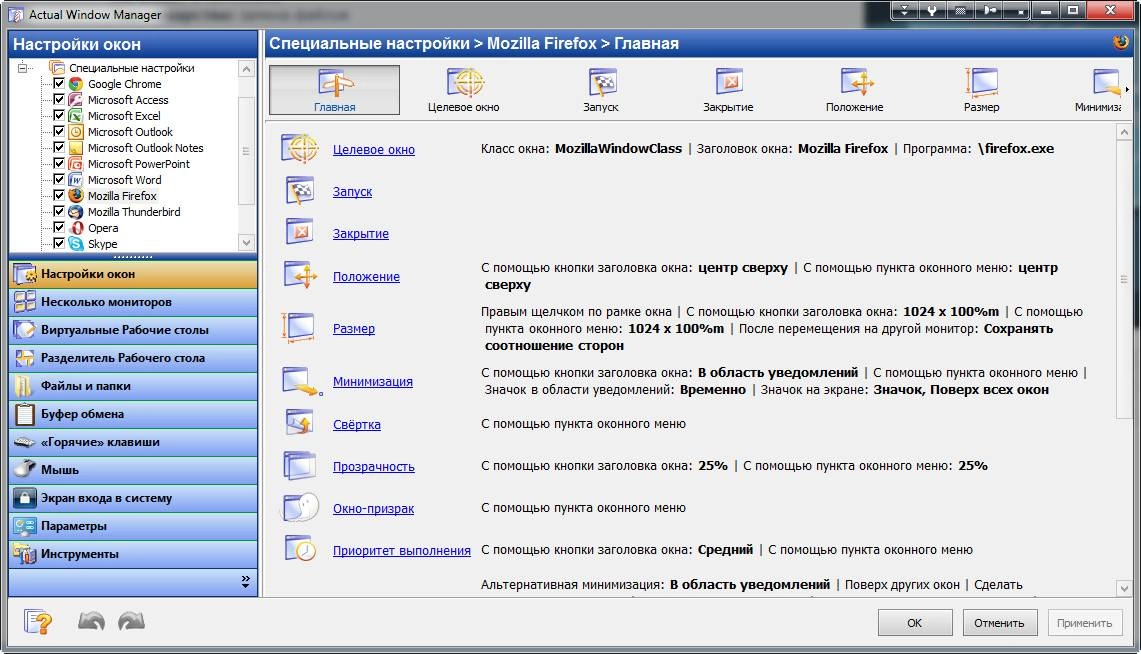Select the Главная toolbar tab
Image resolution: width=1141 pixels, height=654 pixels.
click(335, 90)
